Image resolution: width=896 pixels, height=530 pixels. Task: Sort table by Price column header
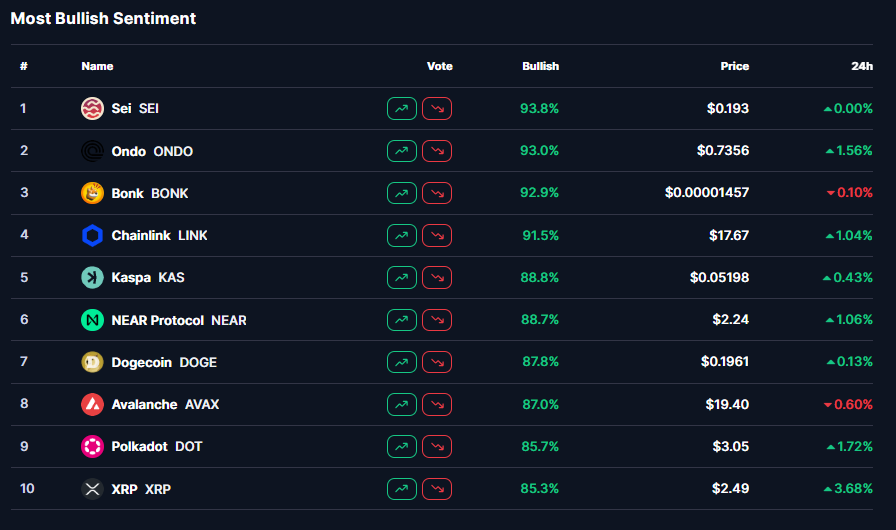pos(734,66)
